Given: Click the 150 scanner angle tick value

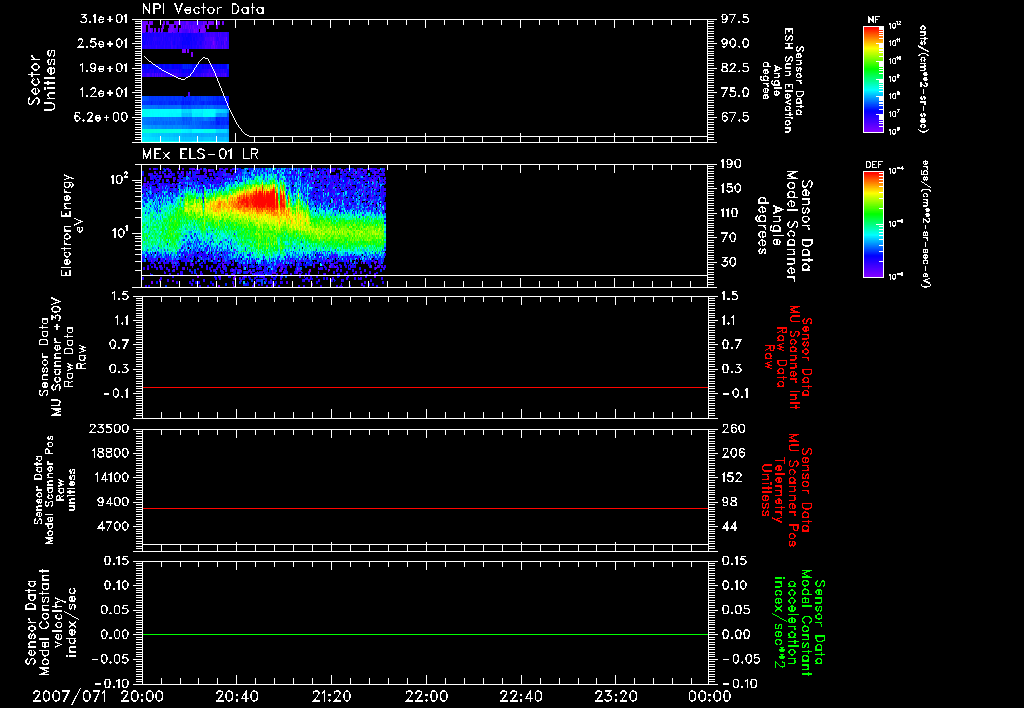Looking at the screenshot, I should (x=731, y=188).
